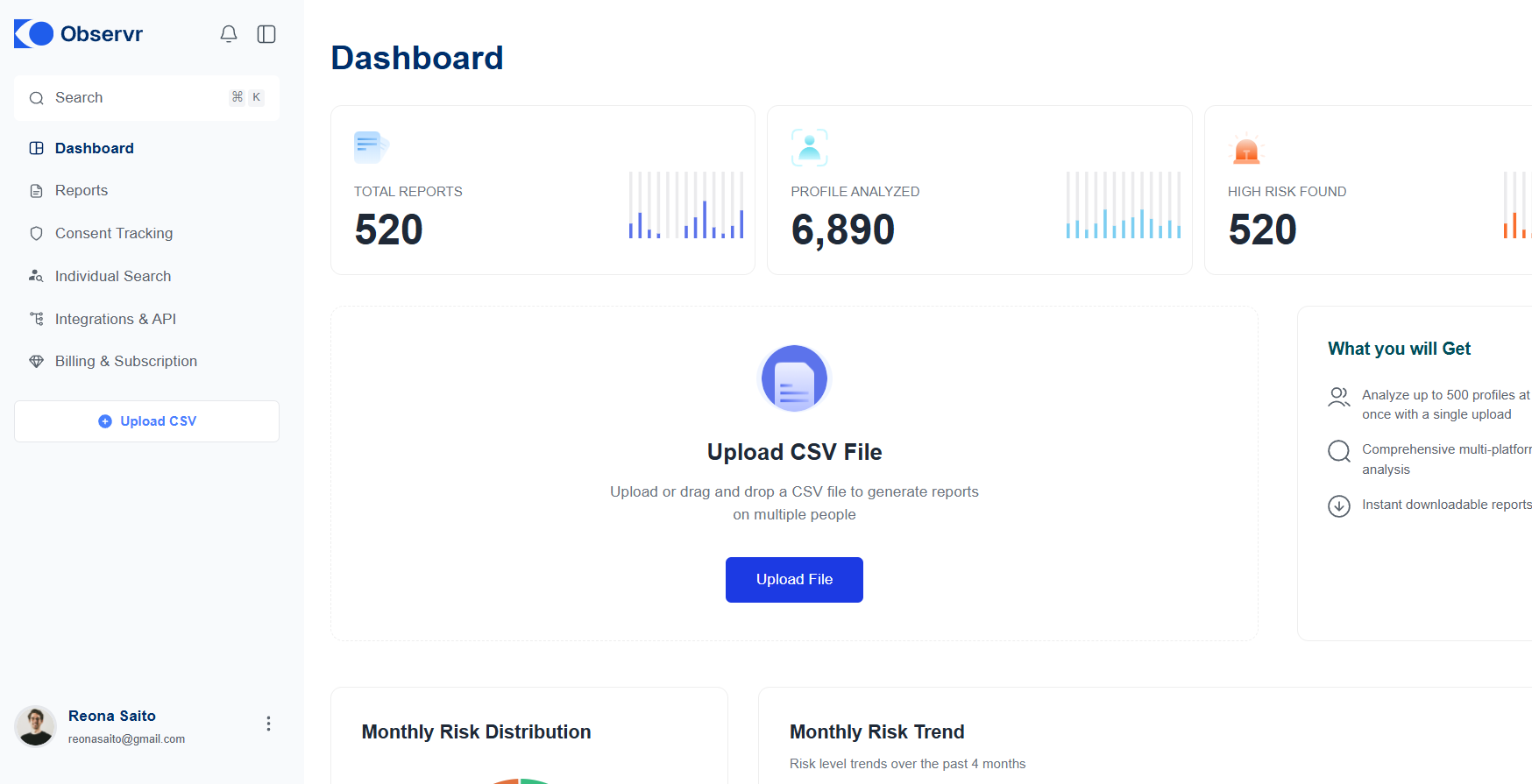This screenshot has height=784, width=1532.
Task: Go to Consent Tracking
Action: (114, 234)
